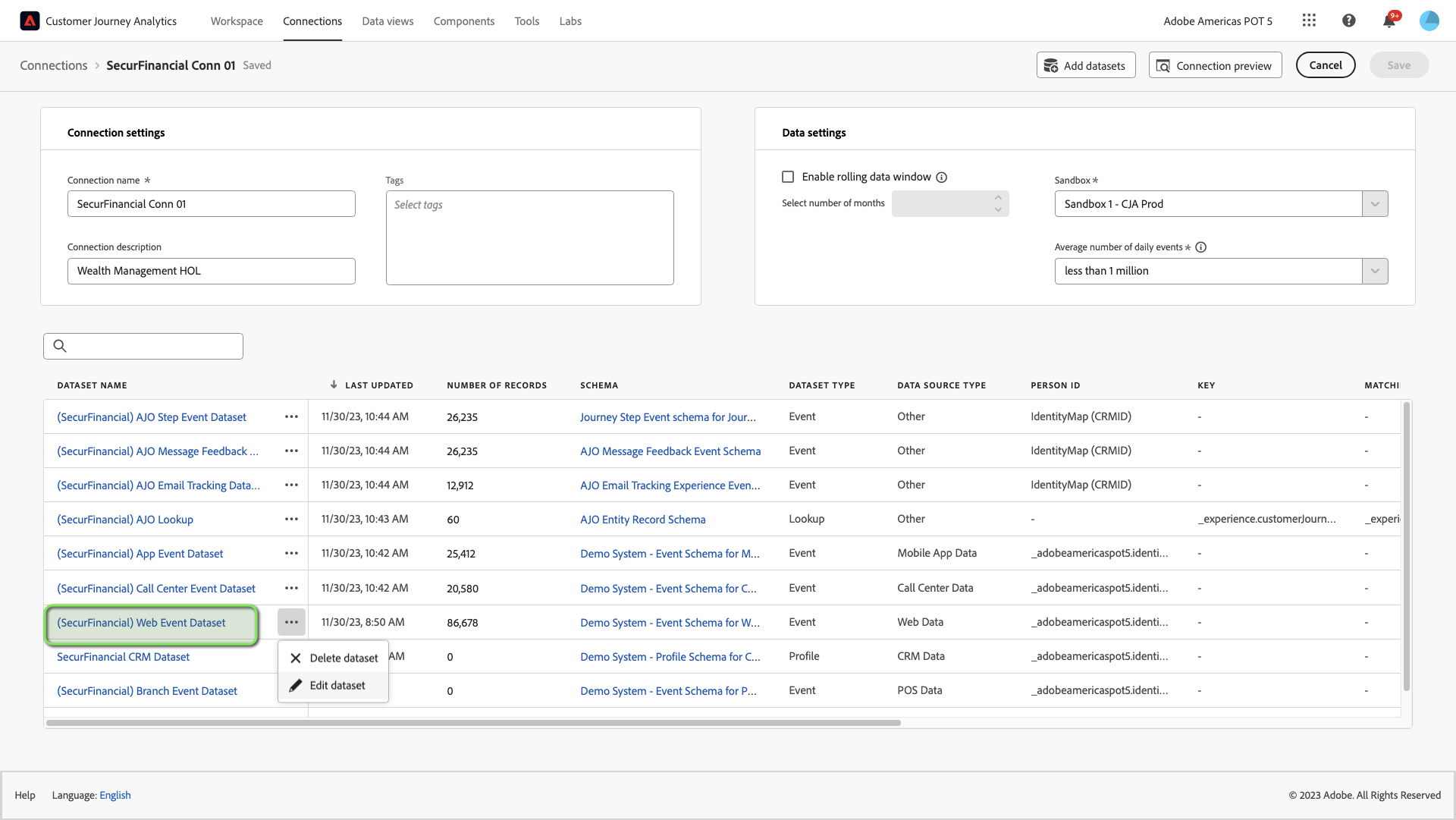The height and width of the screenshot is (820, 1456).
Task: Open the notifications bell icon
Action: tap(1389, 21)
